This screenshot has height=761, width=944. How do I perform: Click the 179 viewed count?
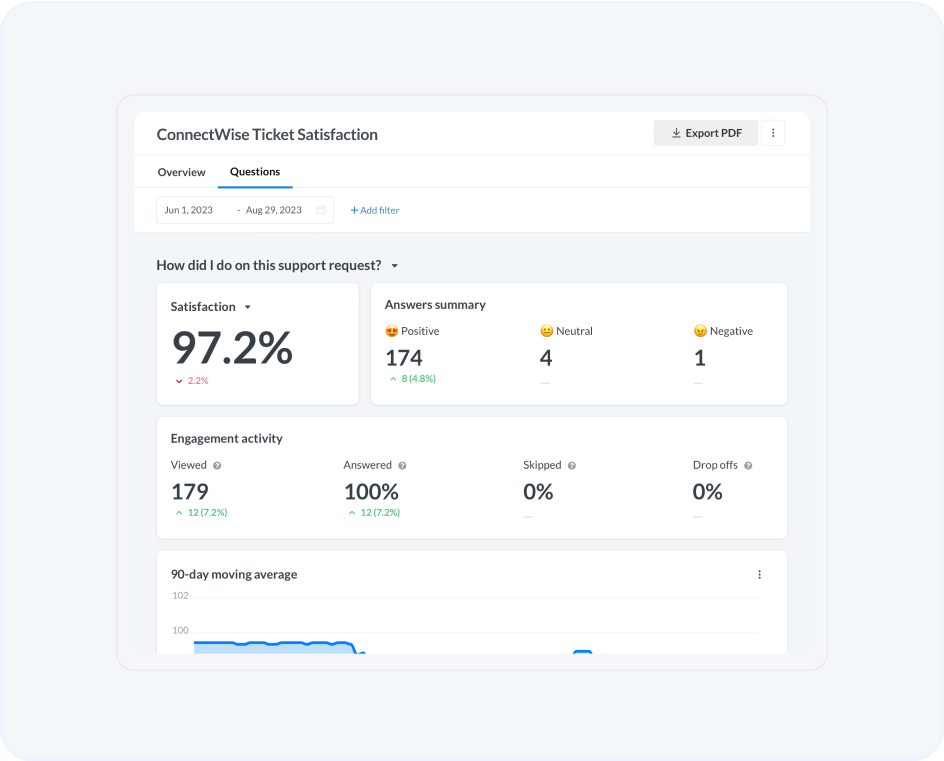pyautogui.click(x=190, y=492)
